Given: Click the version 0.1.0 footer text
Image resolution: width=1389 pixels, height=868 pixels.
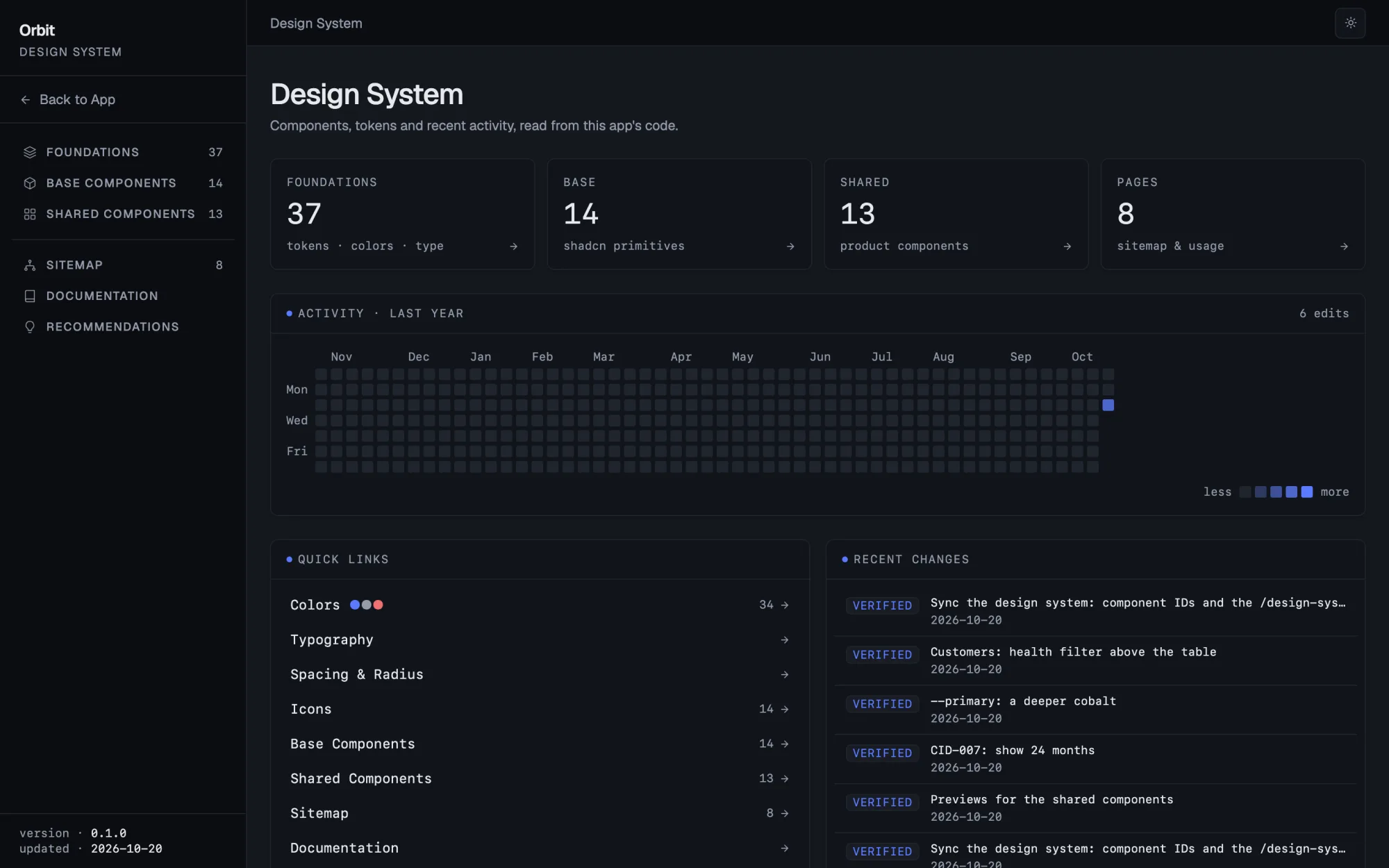Looking at the screenshot, I should click(x=73, y=833).
